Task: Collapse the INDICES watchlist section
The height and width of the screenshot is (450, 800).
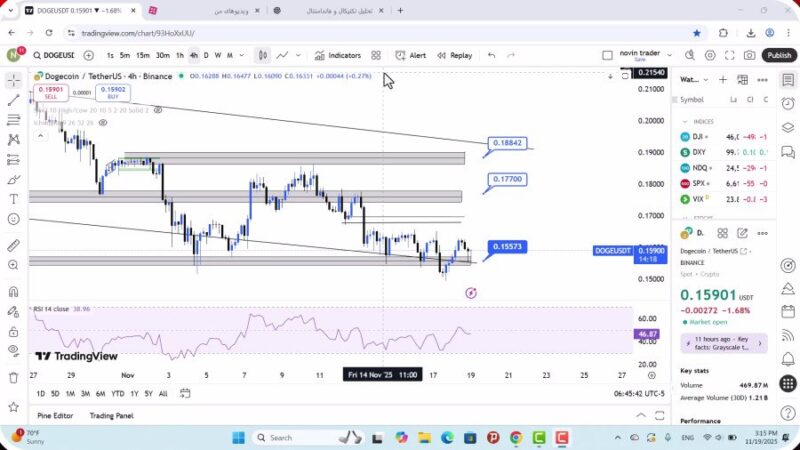Action: 686,121
